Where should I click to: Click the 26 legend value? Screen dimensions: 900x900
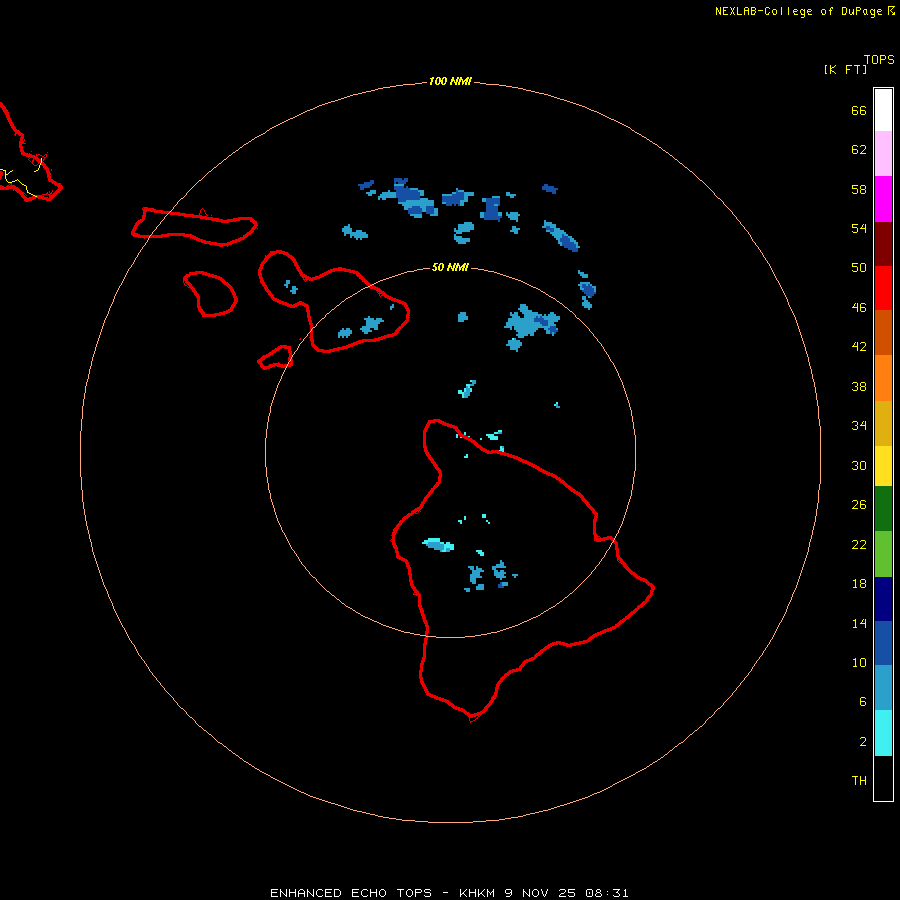859,505
